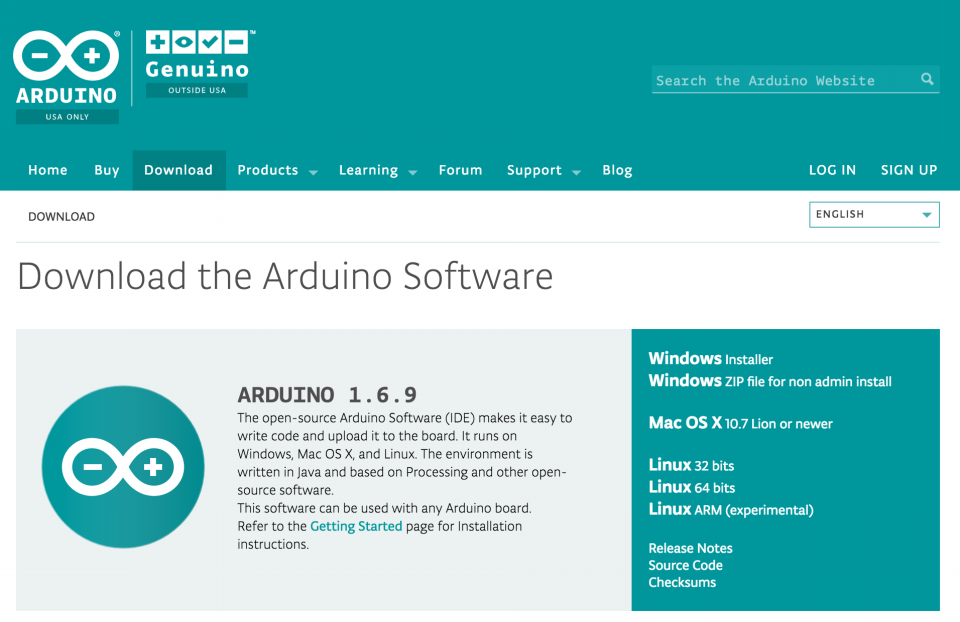The height and width of the screenshot is (622, 960).
Task: Open the Source Code link
Action: [x=685, y=565]
